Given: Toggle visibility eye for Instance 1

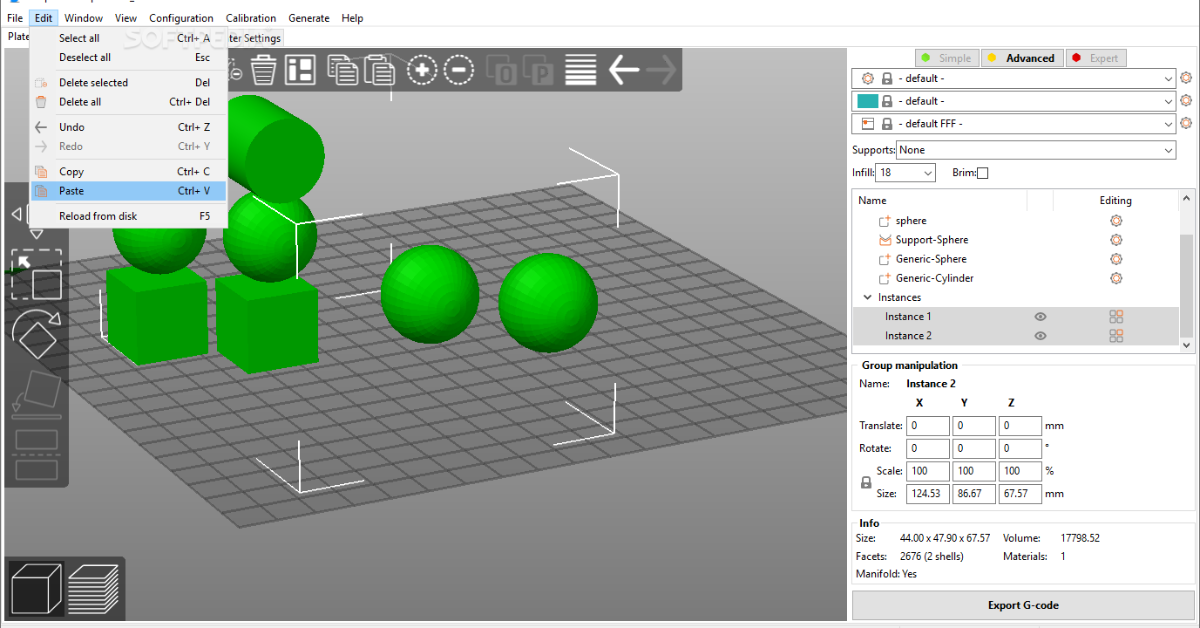Looking at the screenshot, I should [x=1040, y=317].
